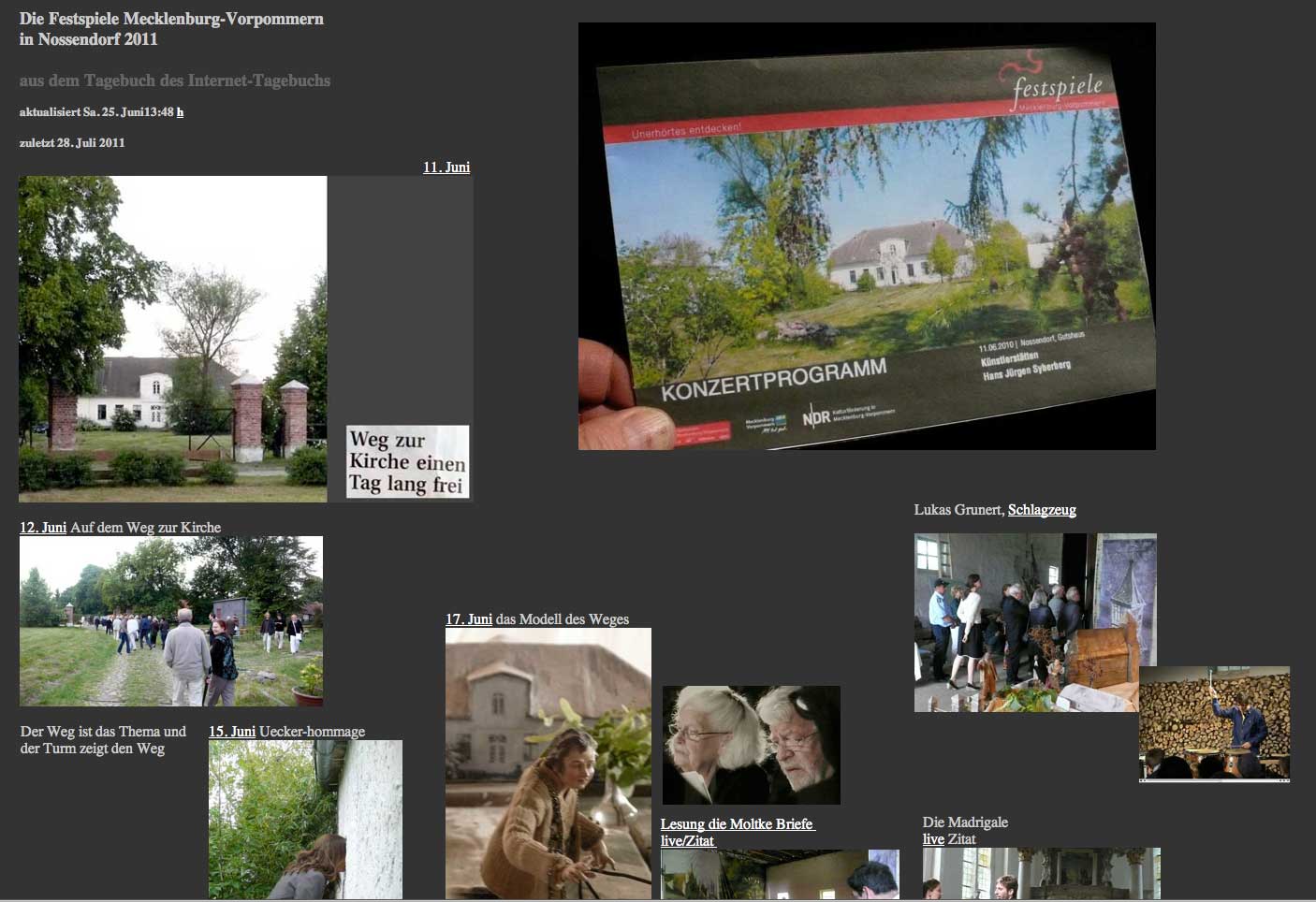Open the photo of people walking the path

tap(171, 620)
